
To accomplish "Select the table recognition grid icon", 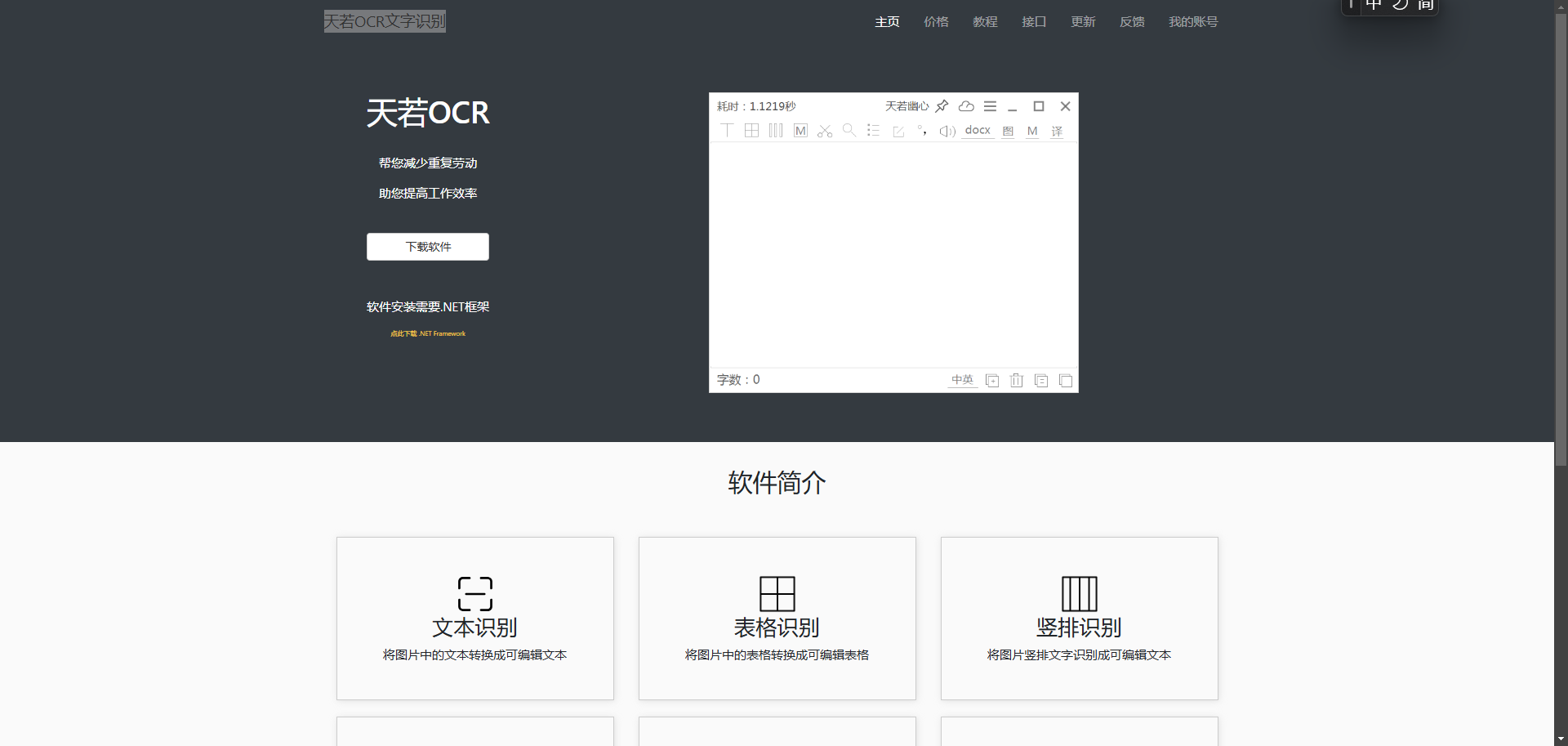I will tap(751, 131).
